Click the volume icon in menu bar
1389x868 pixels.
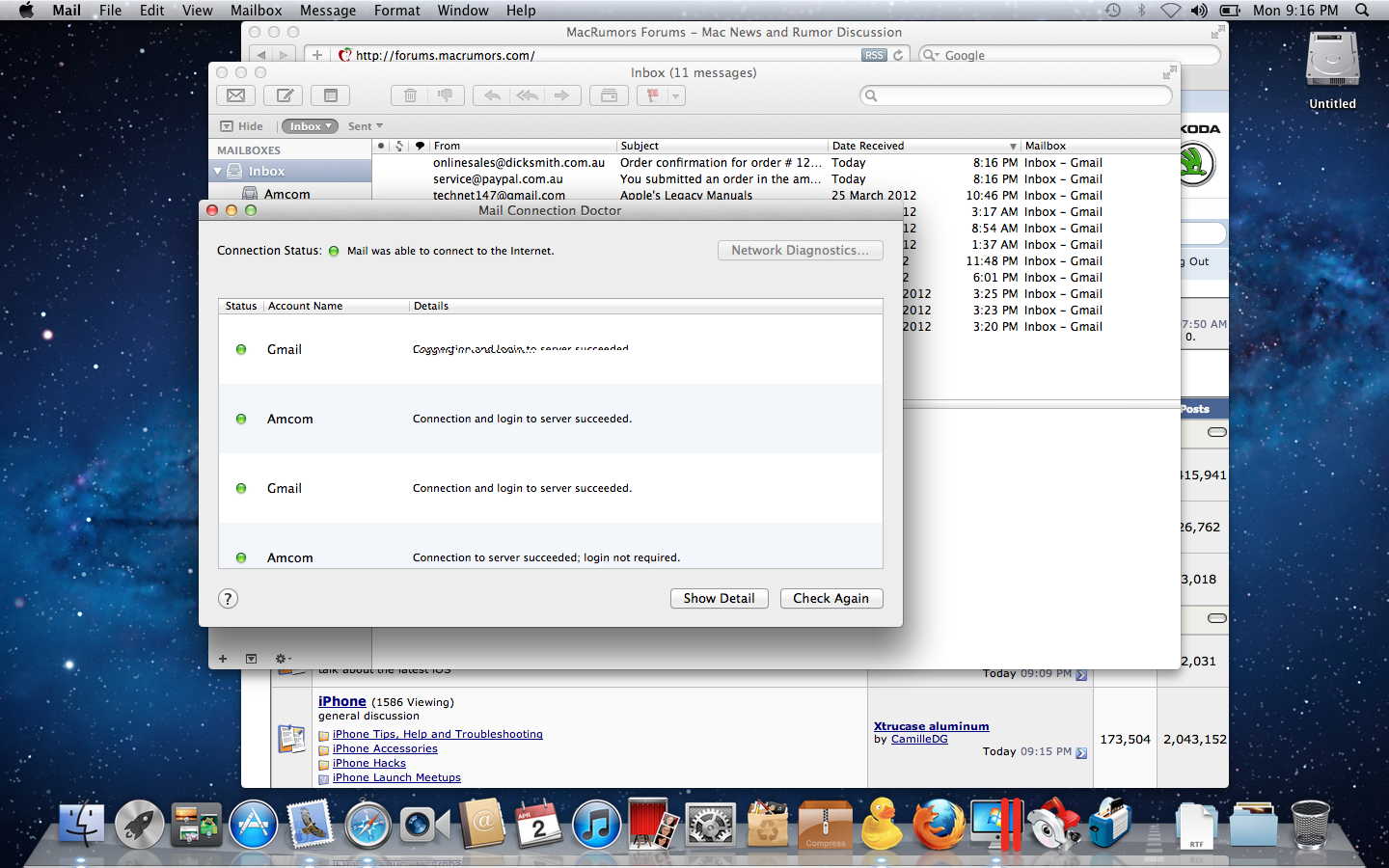click(1199, 11)
